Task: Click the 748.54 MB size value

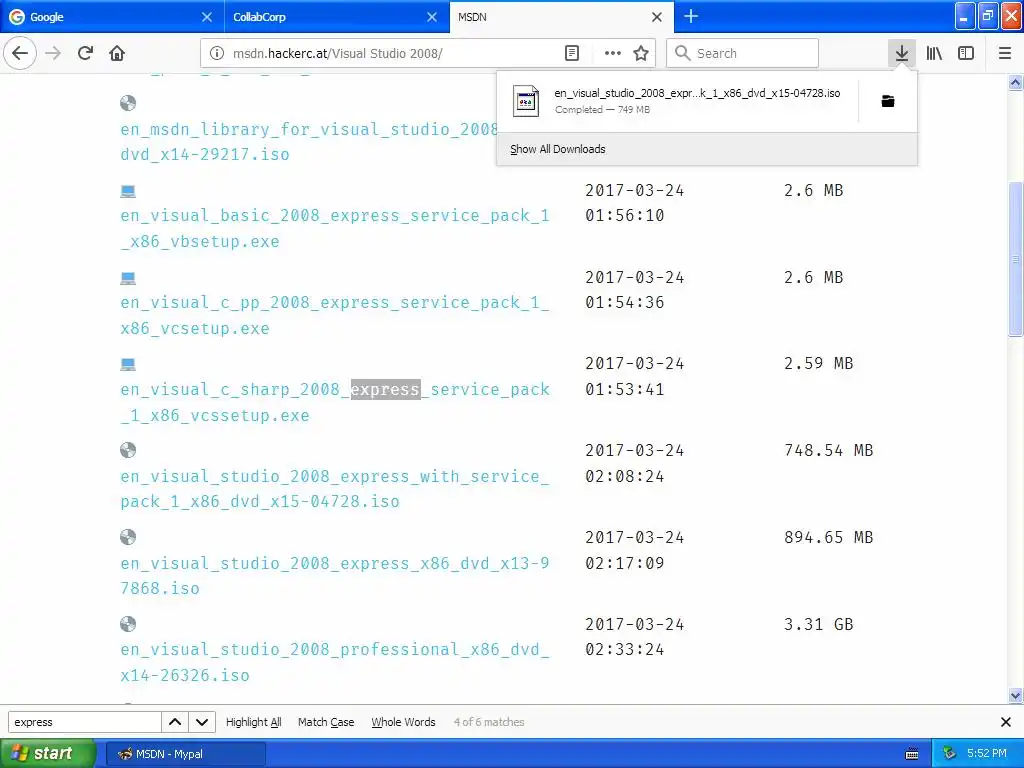Action: (828, 450)
